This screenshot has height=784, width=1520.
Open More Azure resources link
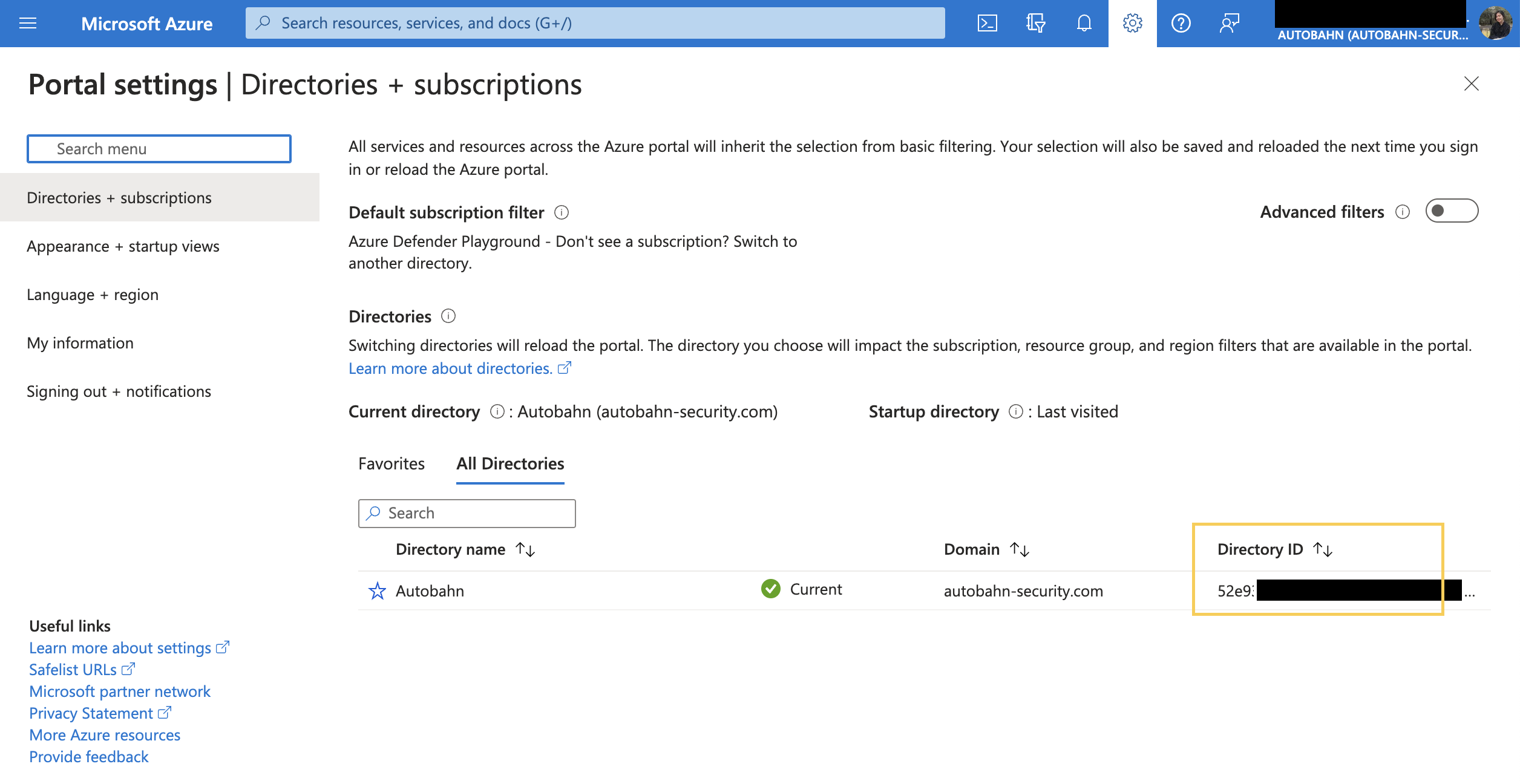tap(105, 735)
